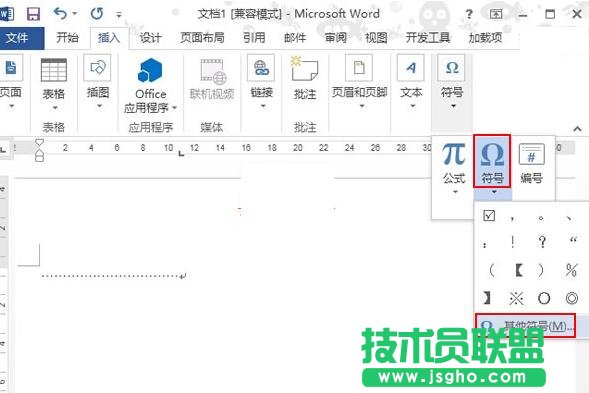
Task: Switch to the 视图 (View) tab
Action: 376,38
